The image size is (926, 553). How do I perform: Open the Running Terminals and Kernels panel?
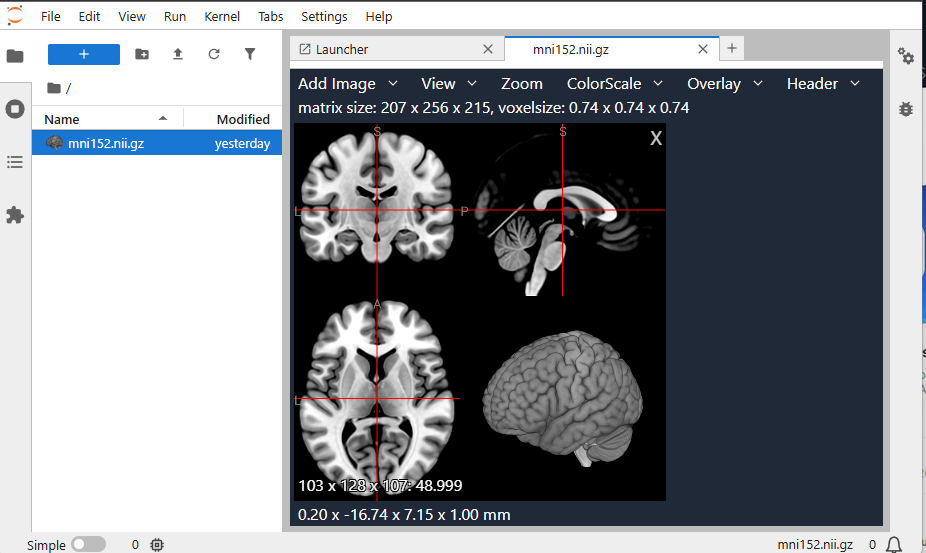(15, 109)
